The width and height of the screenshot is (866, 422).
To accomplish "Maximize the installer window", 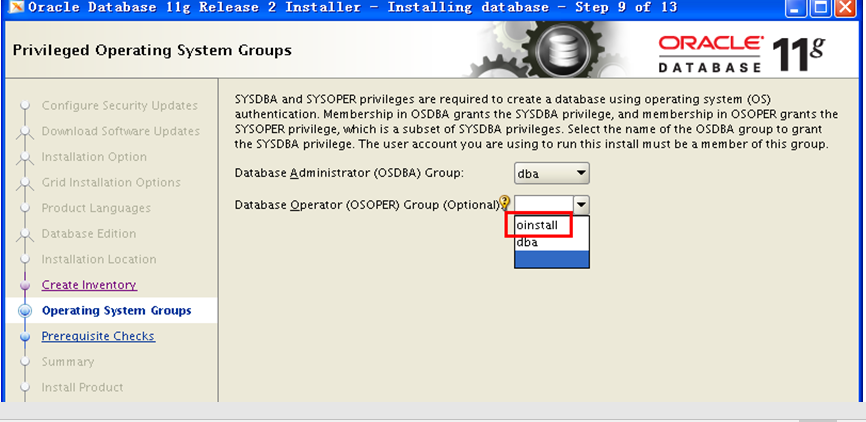I will pos(821,8).
